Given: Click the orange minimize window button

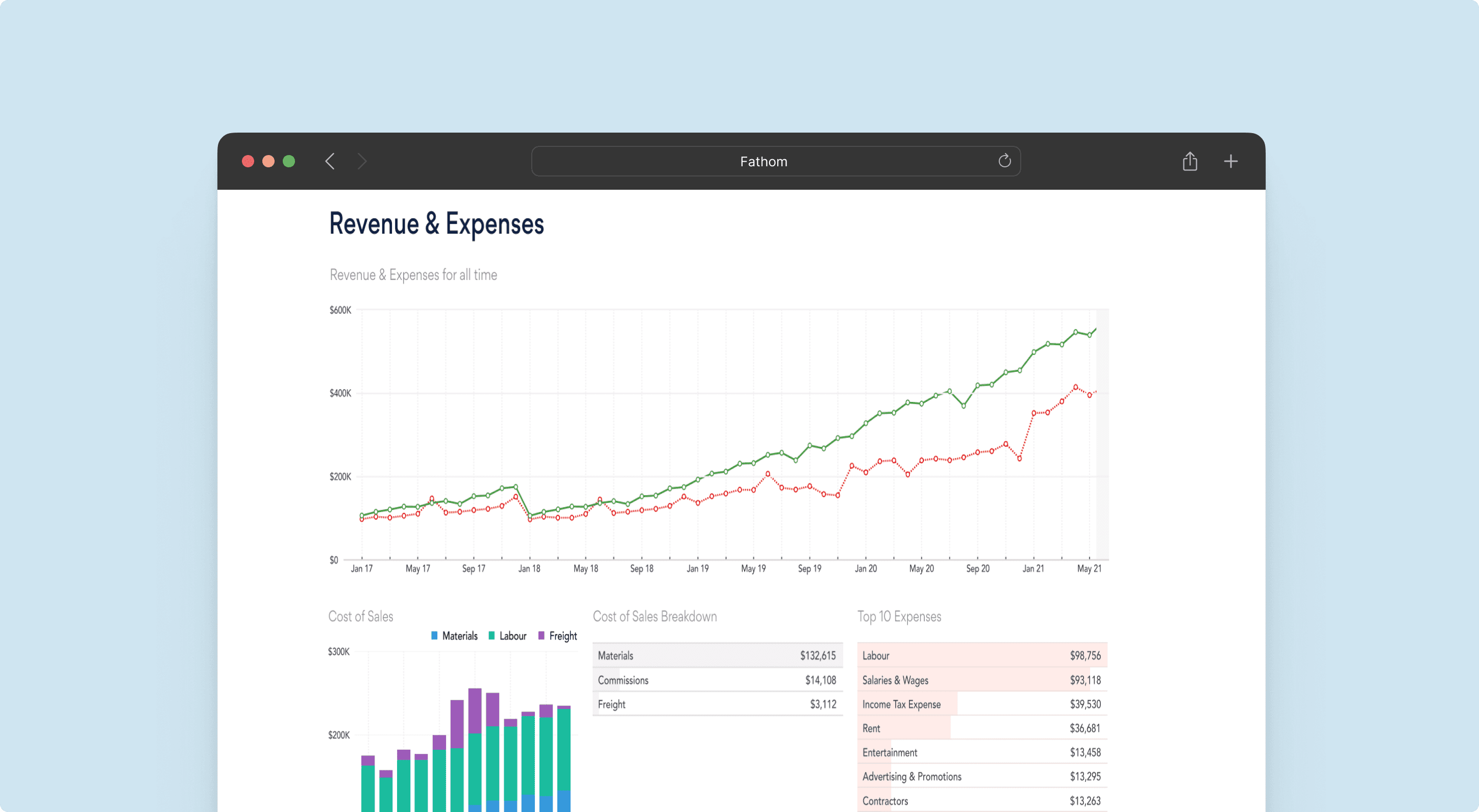Looking at the screenshot, I should coord(268,161).
